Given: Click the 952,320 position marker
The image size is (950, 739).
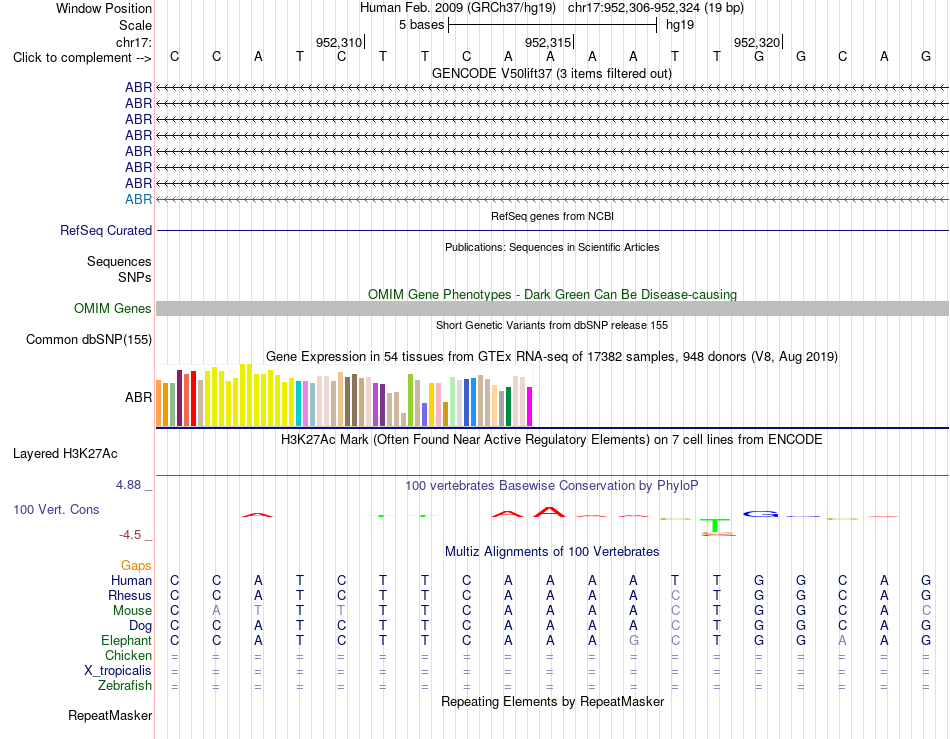Looking at the screenshot, I should [757, 42].
